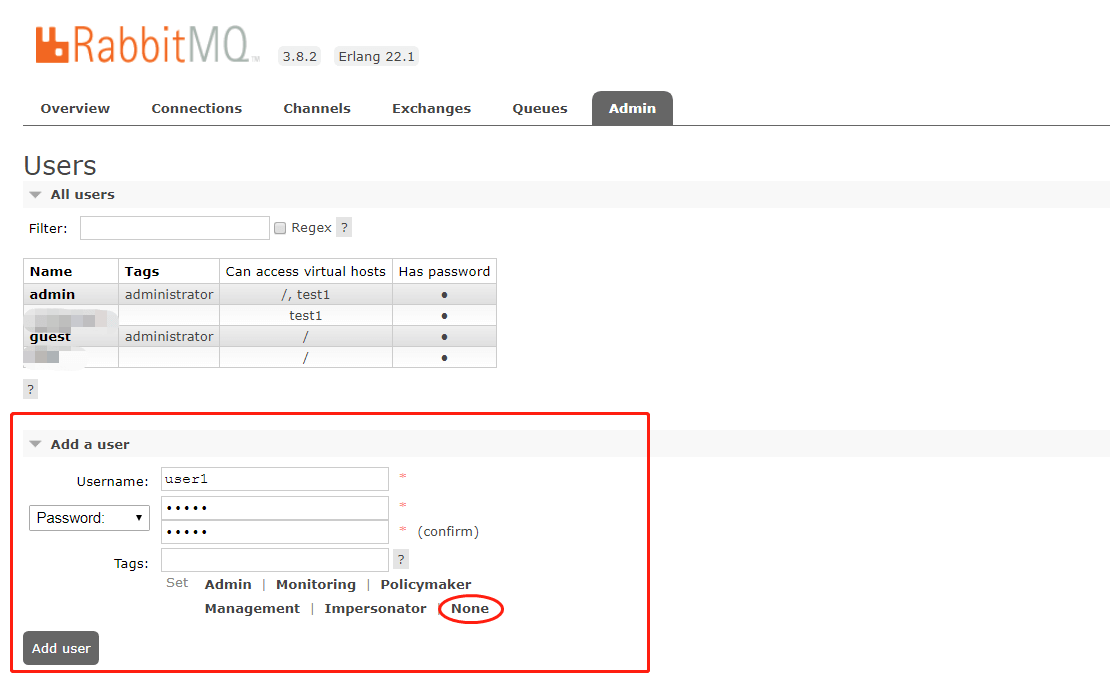The image size is (1110, 676).
Task: Click the Erlang 22.1 version badge
Action: tap(377, 57)
